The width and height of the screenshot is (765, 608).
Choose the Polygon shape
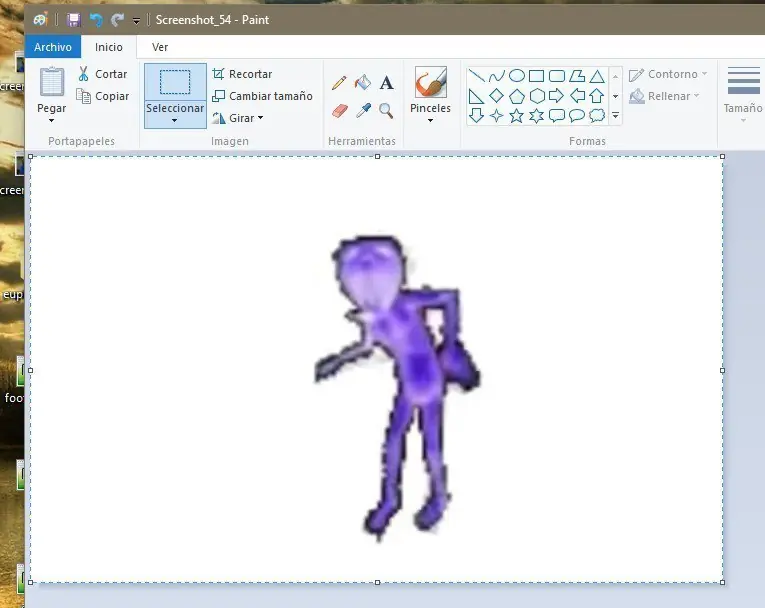click(577, 76)
